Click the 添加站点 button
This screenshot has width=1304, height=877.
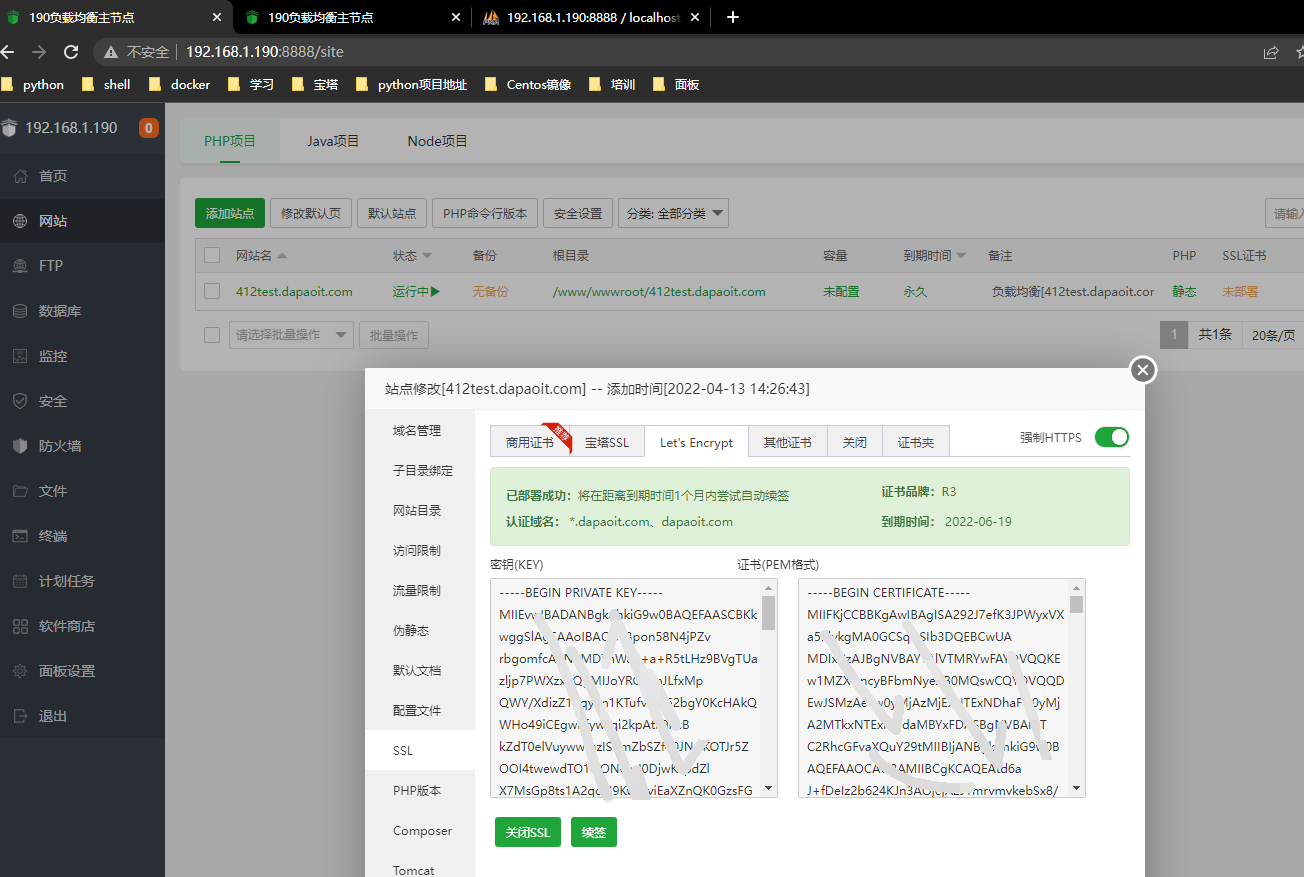[x=230, y=213]
